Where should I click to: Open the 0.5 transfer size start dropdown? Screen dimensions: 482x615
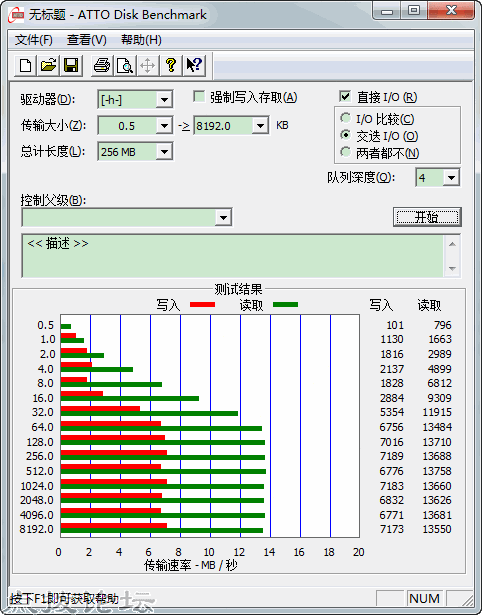[164, 126]
